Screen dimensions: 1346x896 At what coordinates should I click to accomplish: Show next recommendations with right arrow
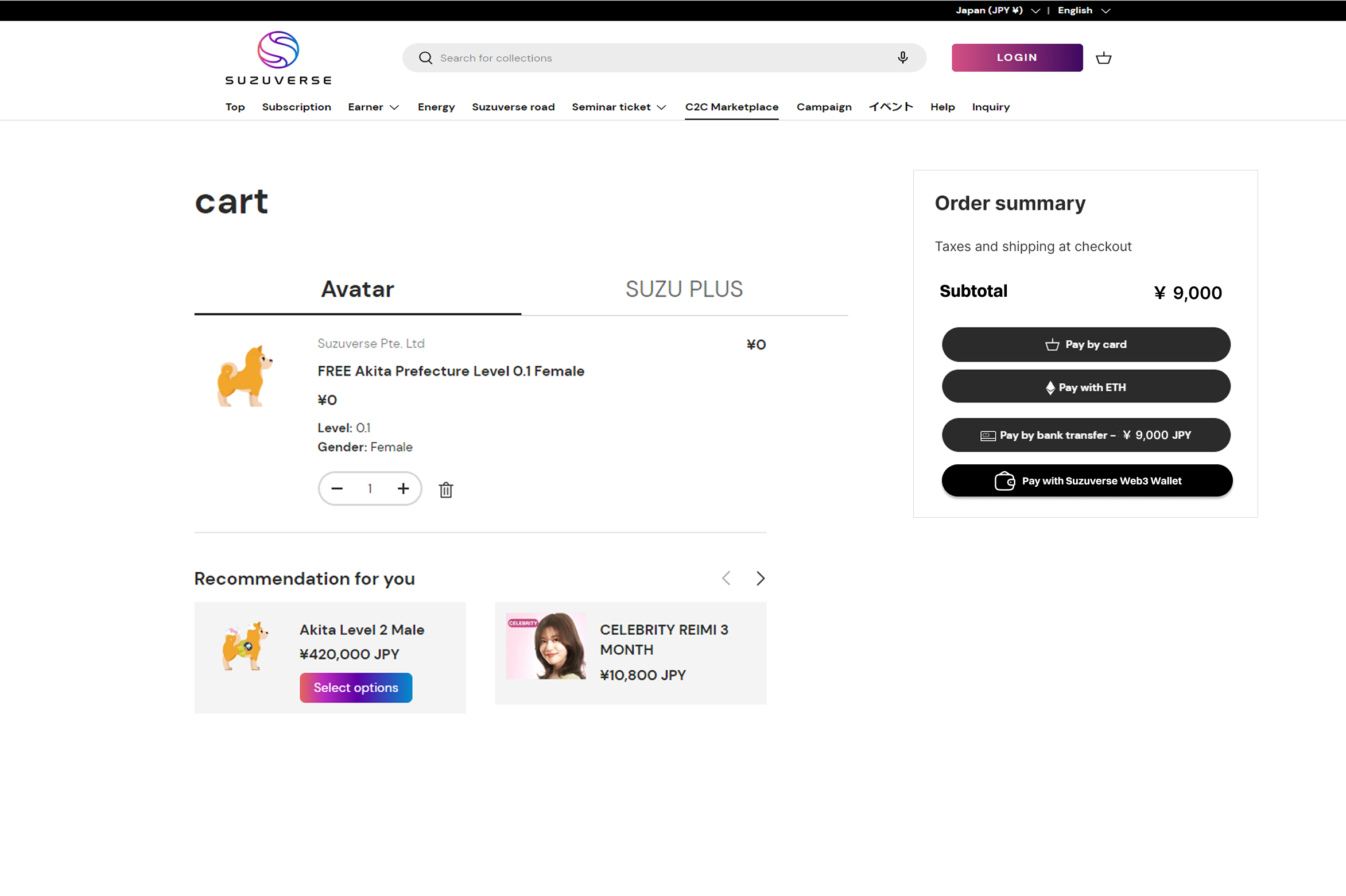761,578
